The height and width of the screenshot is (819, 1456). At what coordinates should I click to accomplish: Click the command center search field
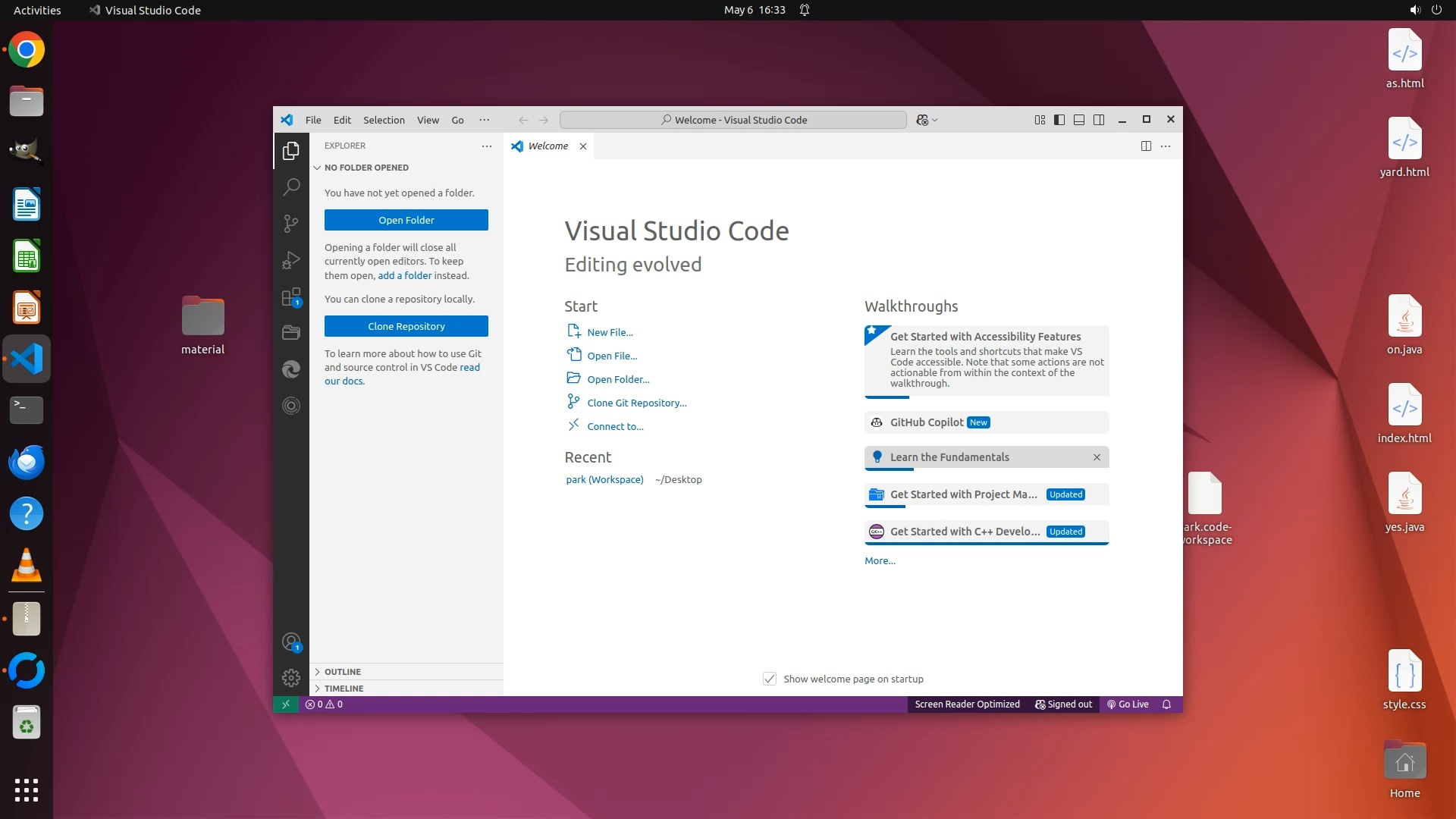click(x=733, y=120)
